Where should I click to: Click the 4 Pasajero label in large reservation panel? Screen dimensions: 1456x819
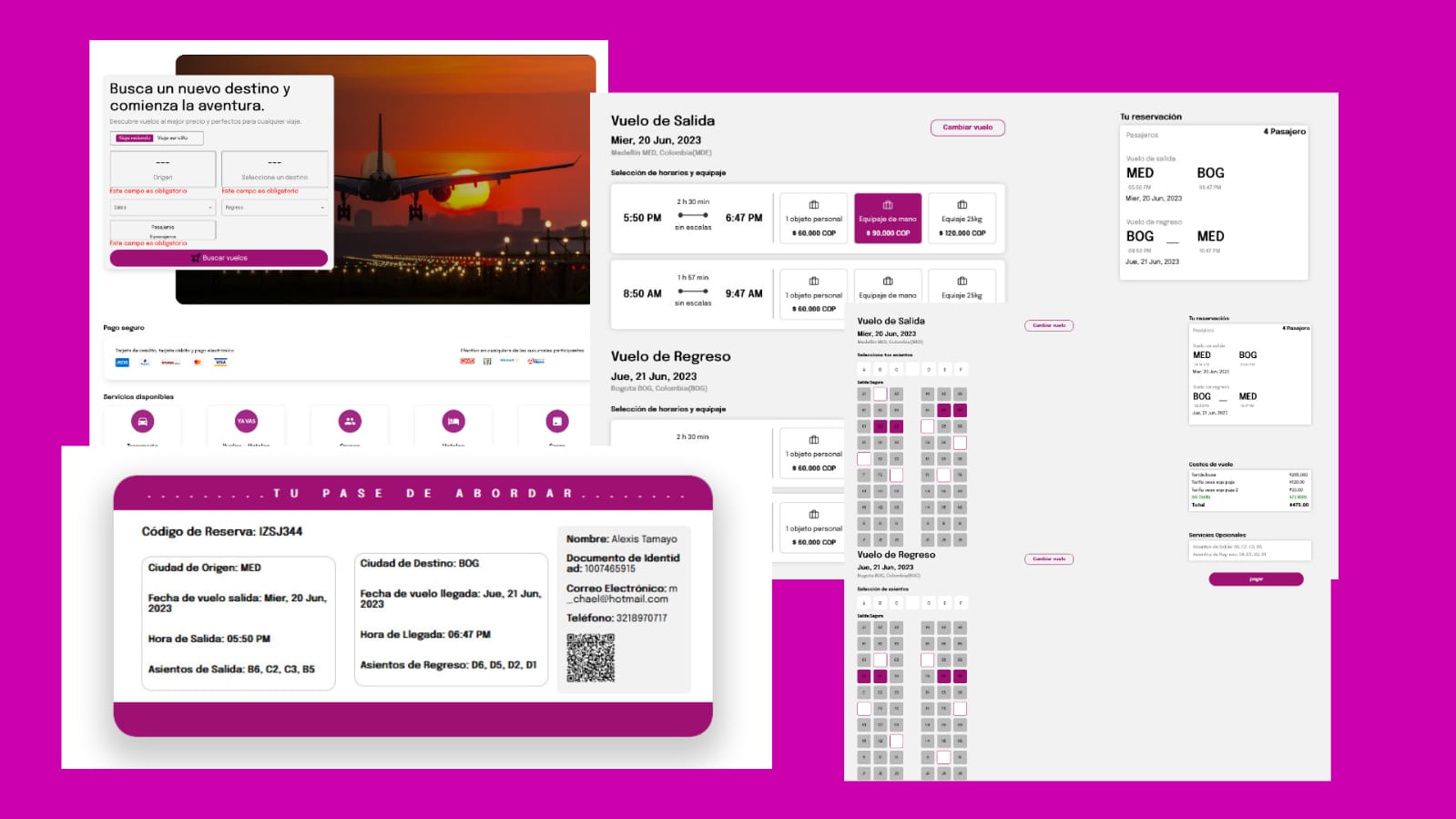pyautogui.click(x=1284, y=132)
